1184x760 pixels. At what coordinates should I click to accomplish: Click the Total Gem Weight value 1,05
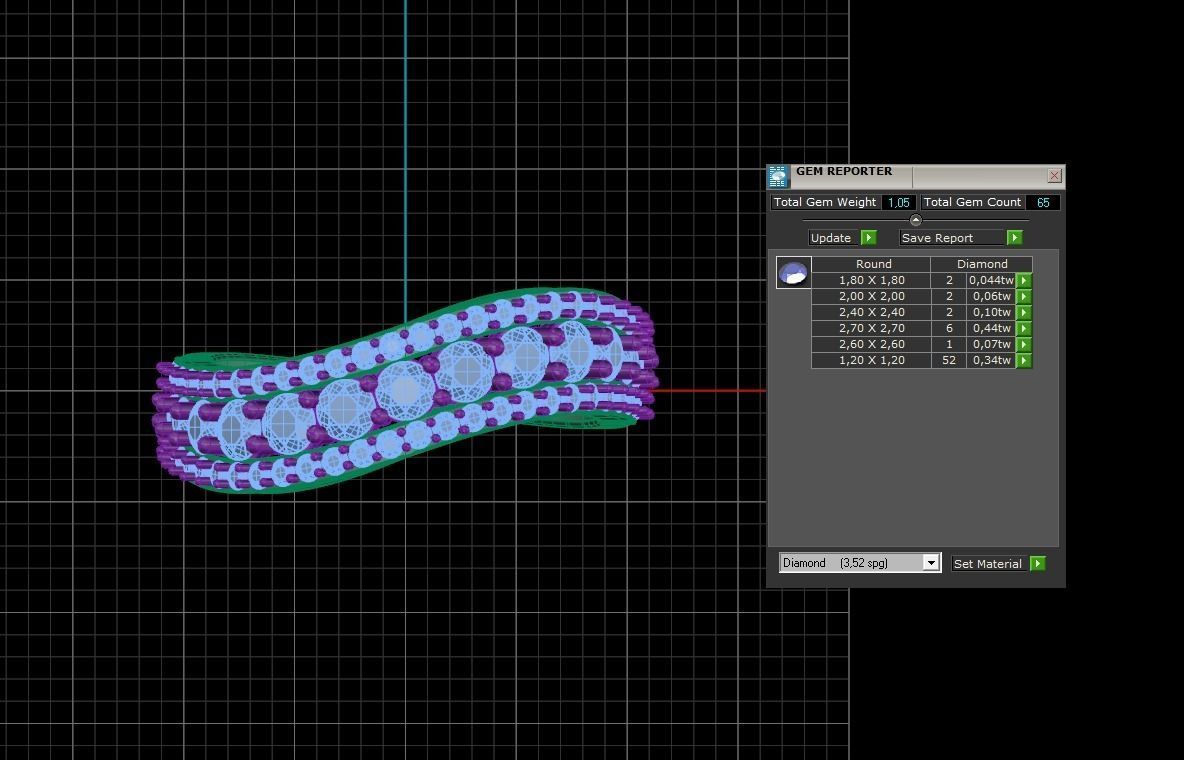899,202
